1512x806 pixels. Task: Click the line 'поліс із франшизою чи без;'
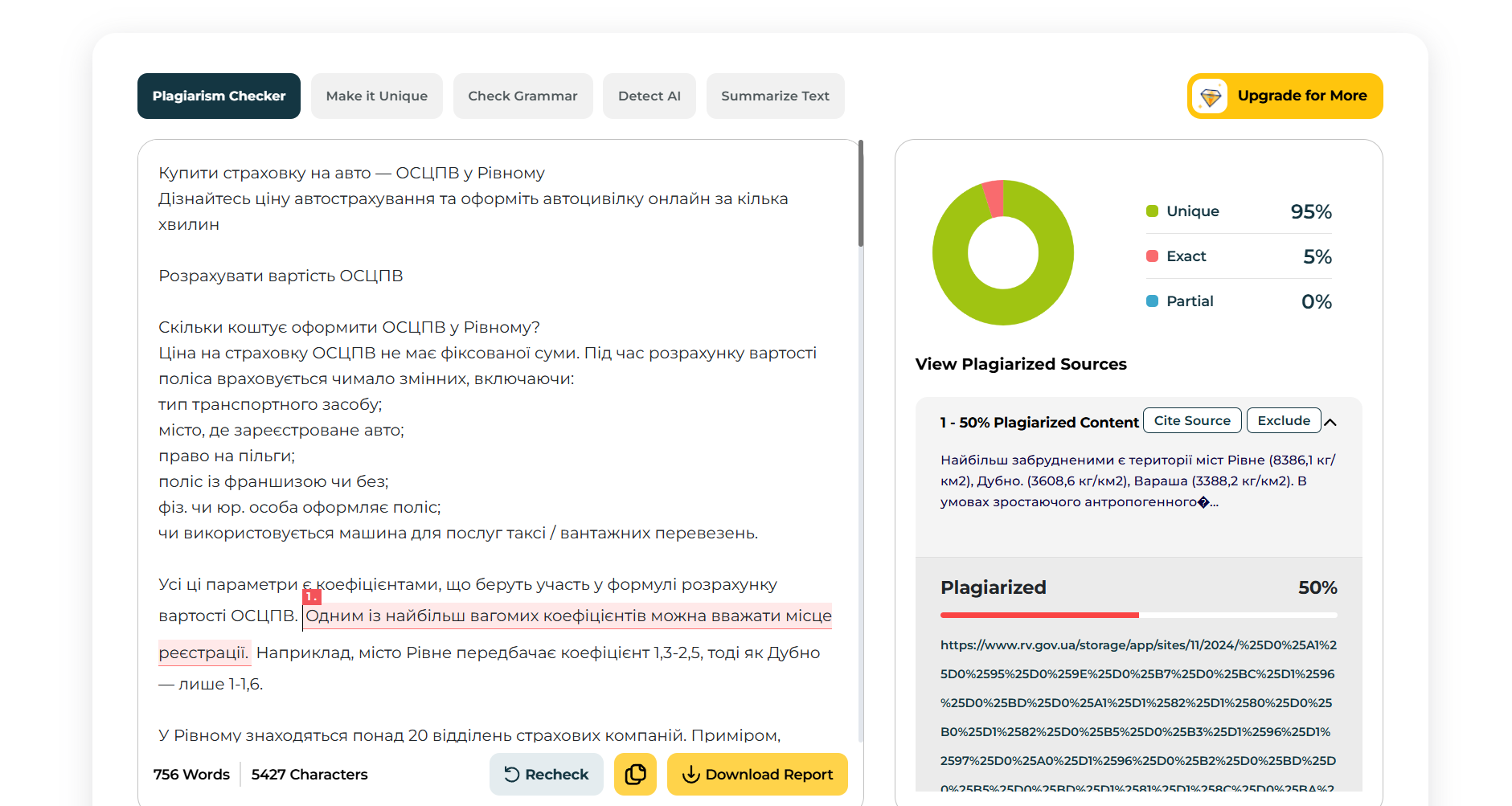coord(273,481)
